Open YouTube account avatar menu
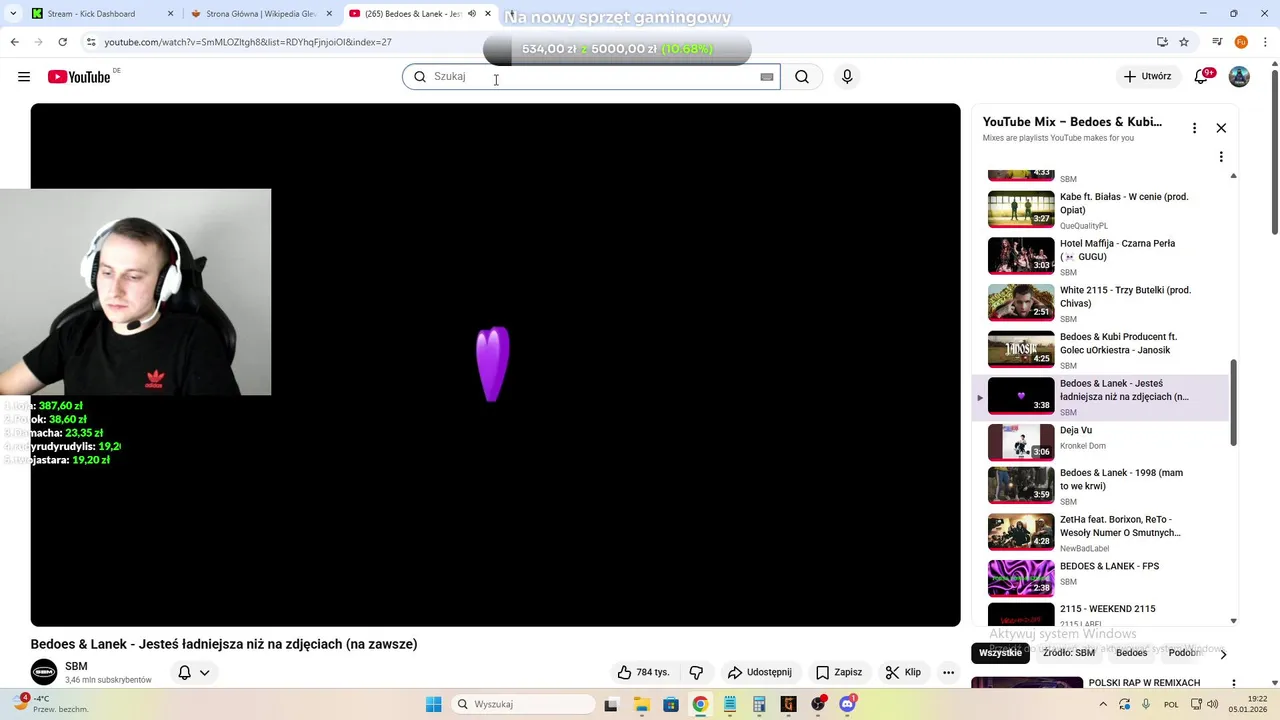Screen dimensions: 1280x720 coord(1239,77)
